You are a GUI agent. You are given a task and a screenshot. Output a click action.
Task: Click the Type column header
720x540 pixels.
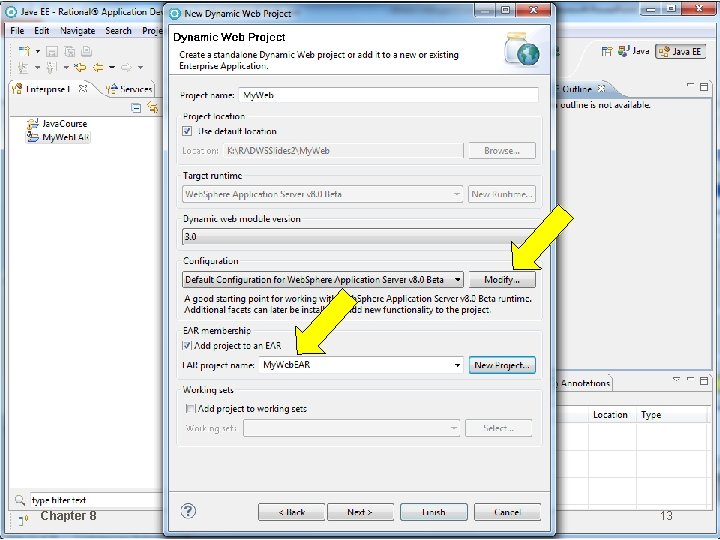coord(673,415)
